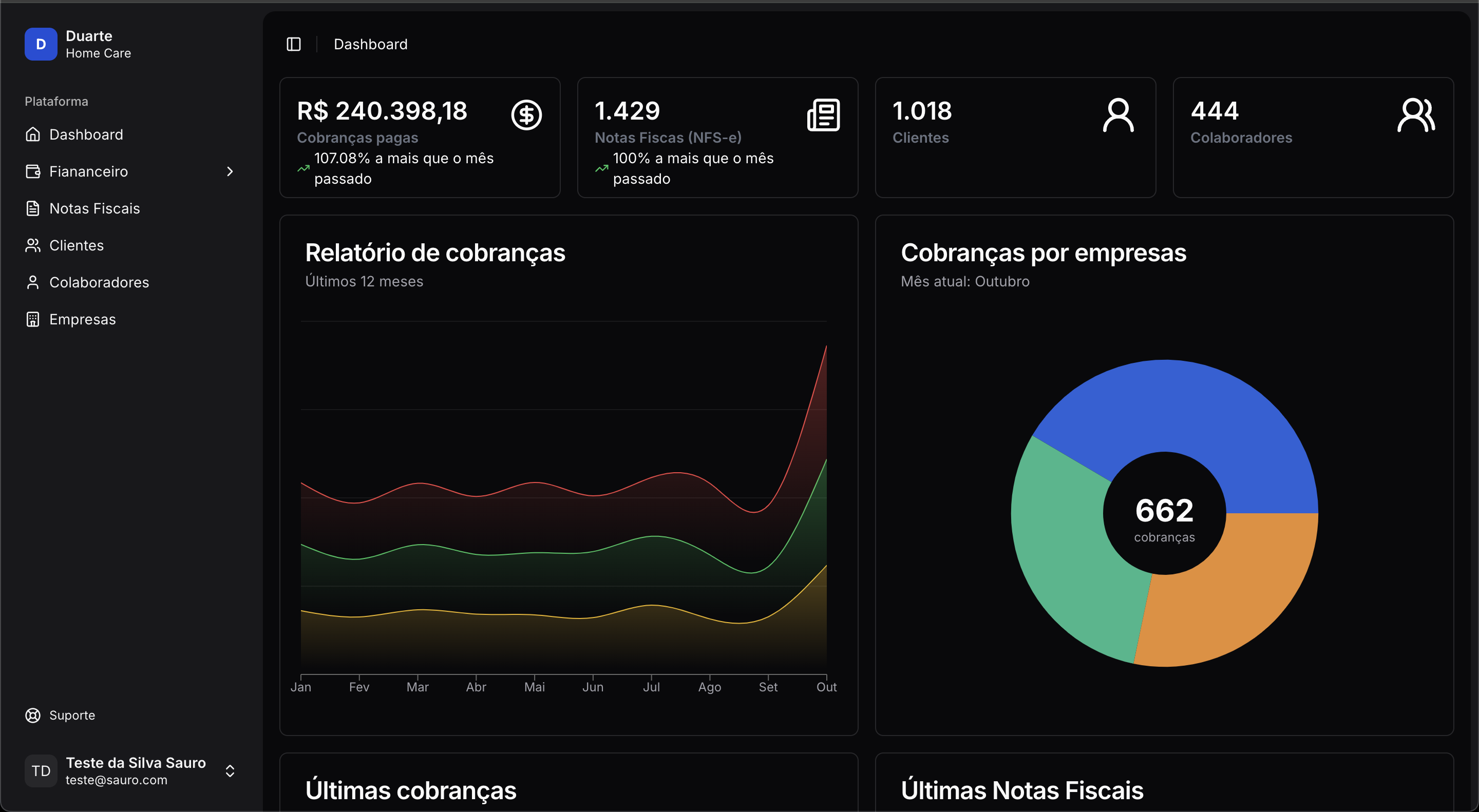Click the R$ 240.398,18 value

(x=382, y=111)
